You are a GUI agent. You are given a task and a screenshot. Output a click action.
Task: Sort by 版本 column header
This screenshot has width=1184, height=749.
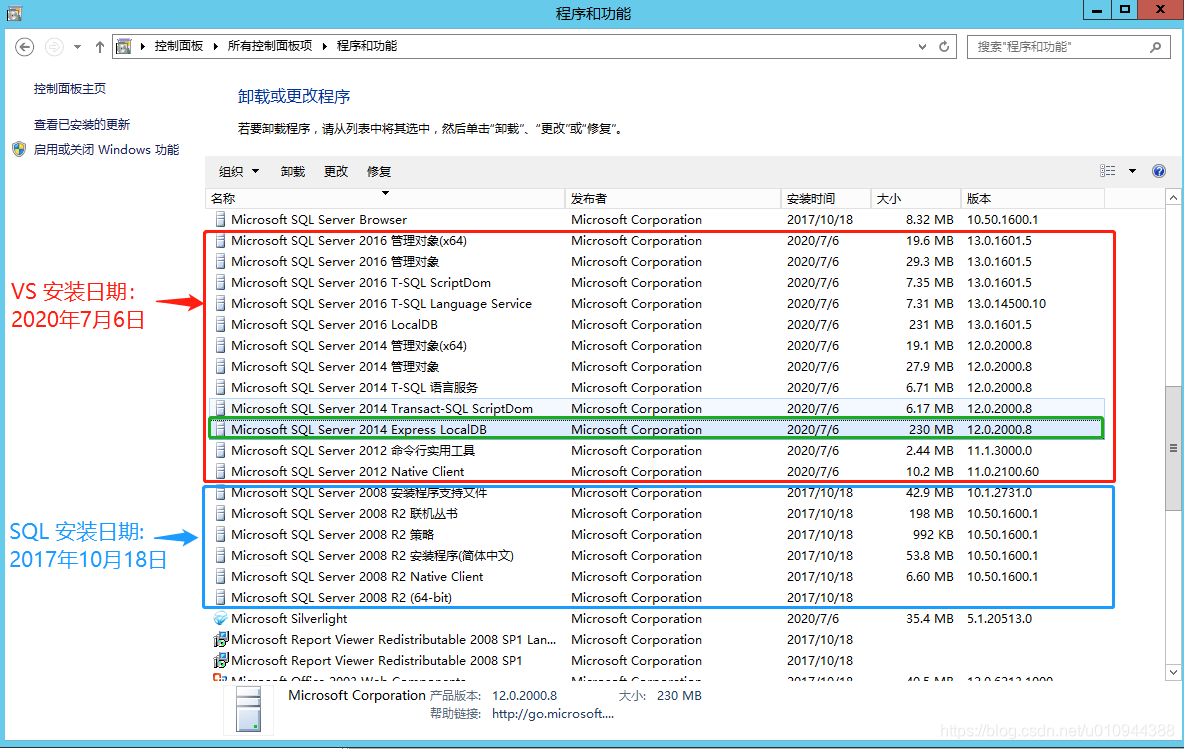point(1032,199)
